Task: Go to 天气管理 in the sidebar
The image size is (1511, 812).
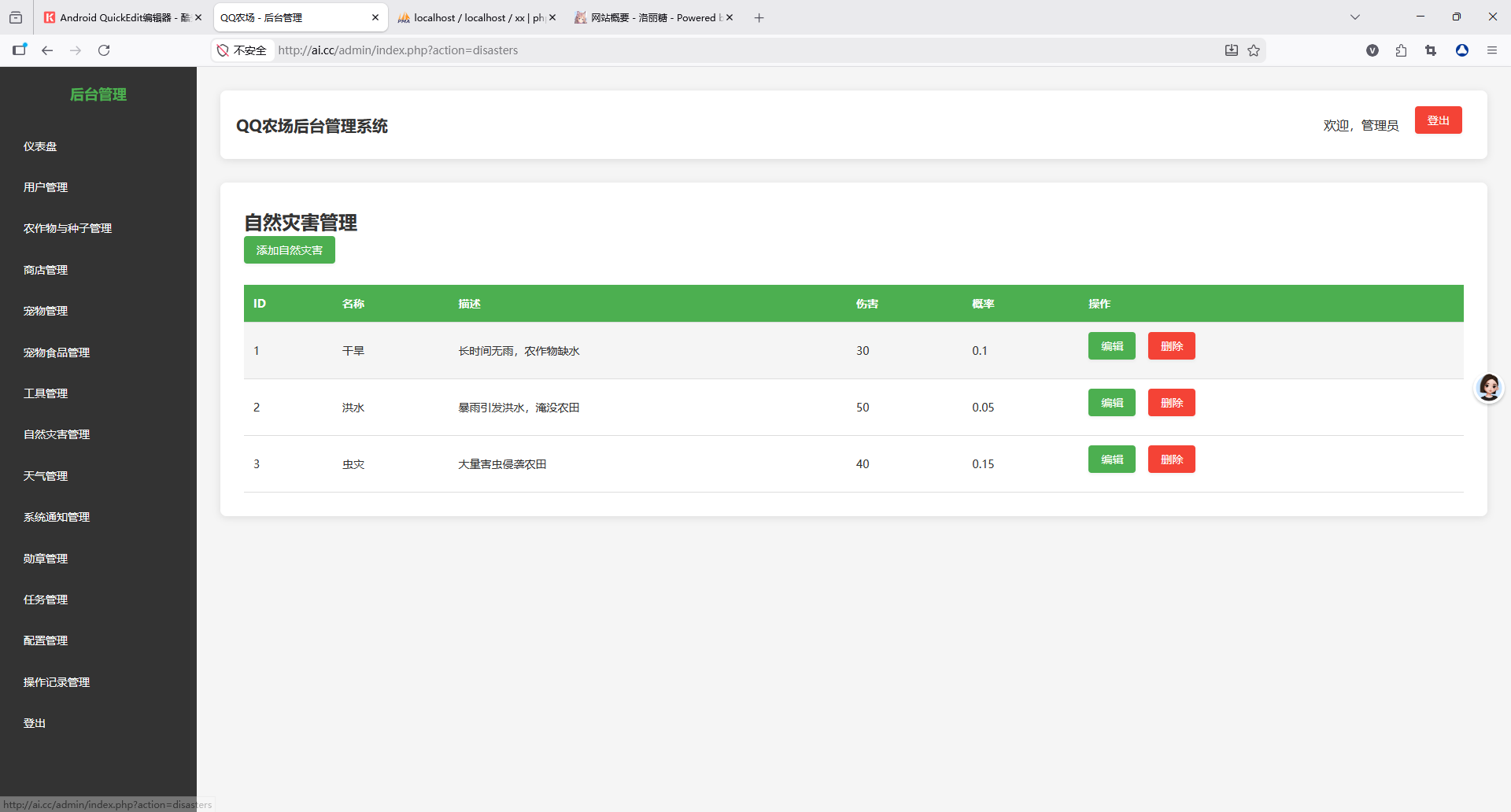Action: (46, 476)
